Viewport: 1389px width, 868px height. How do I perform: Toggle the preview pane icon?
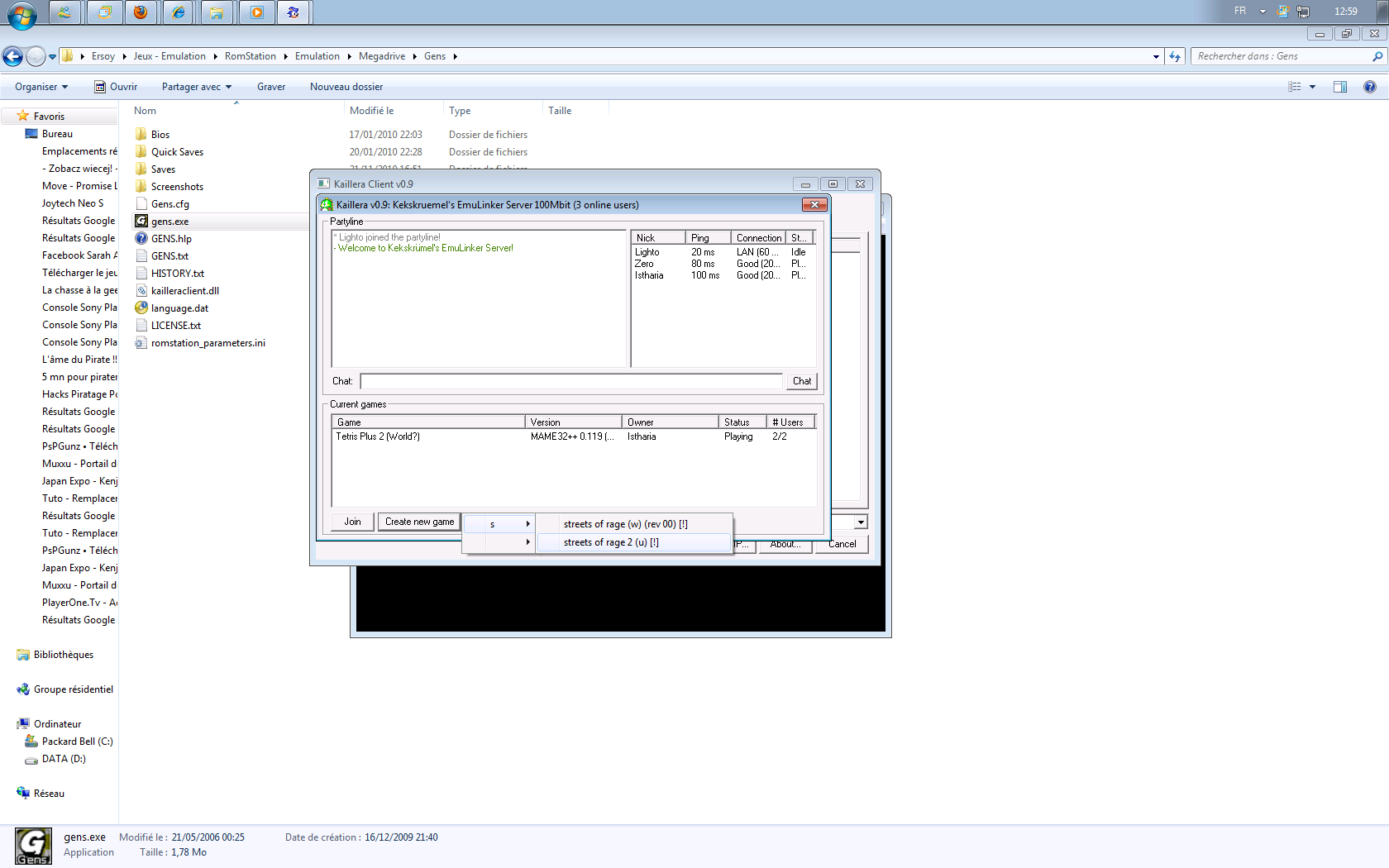pyautogui.click(x=1340, y=87)
